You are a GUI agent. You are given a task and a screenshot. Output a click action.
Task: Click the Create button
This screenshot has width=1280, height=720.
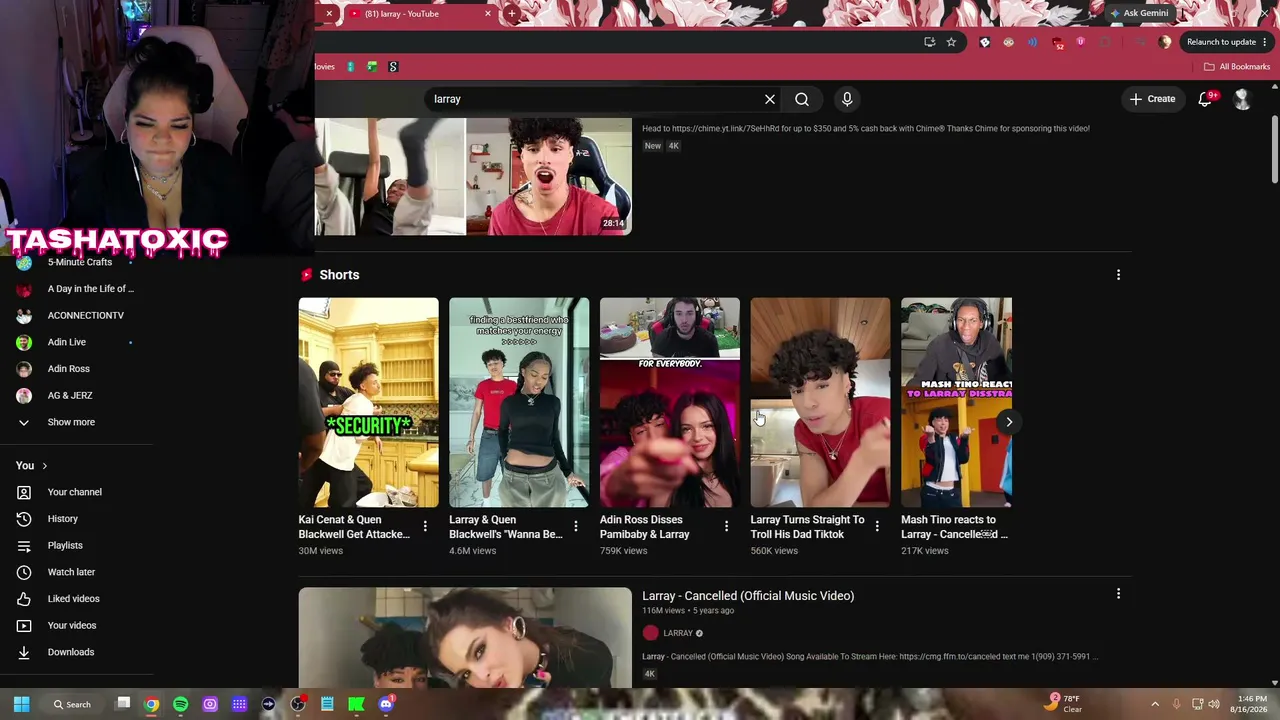tap(1152, 99)
